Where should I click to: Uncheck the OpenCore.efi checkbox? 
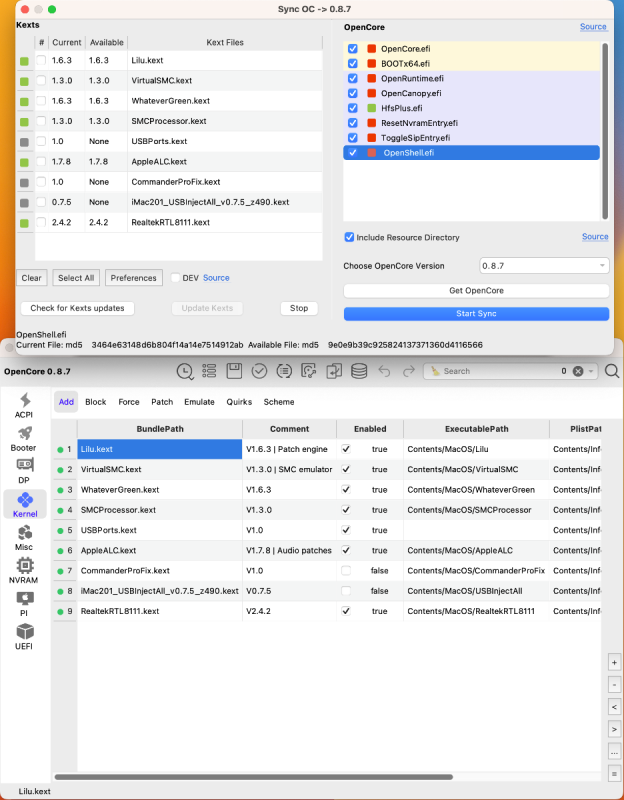click(353, 48)
